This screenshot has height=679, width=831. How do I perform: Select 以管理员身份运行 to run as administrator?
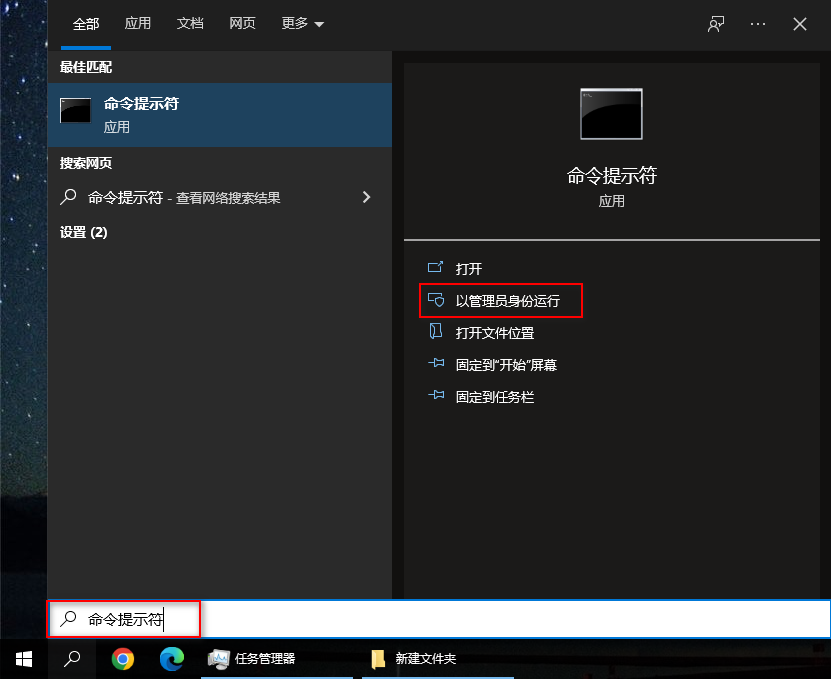pyautogui.click(x=500, y=300)
